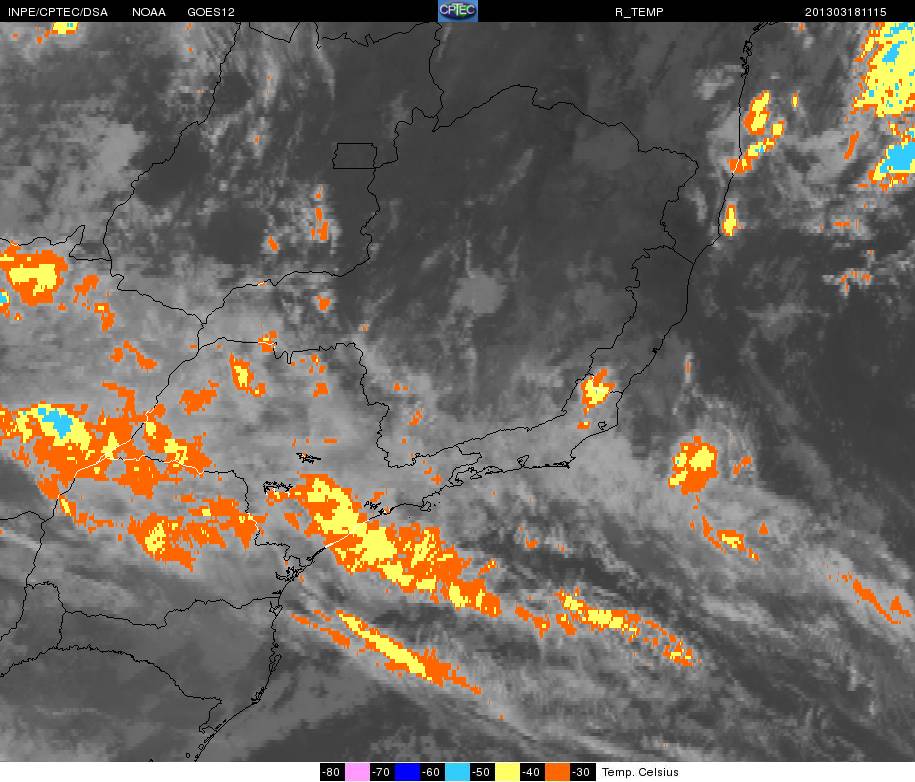This screenshot has width=915, height=782.
Task: Select the -70 legend value
Action: (x=382, y=772)
